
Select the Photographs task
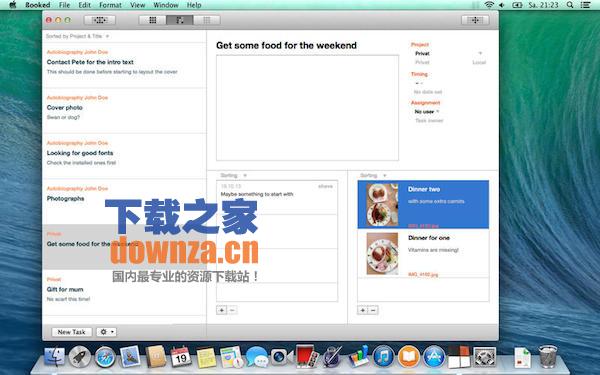(x=124, y=202)
